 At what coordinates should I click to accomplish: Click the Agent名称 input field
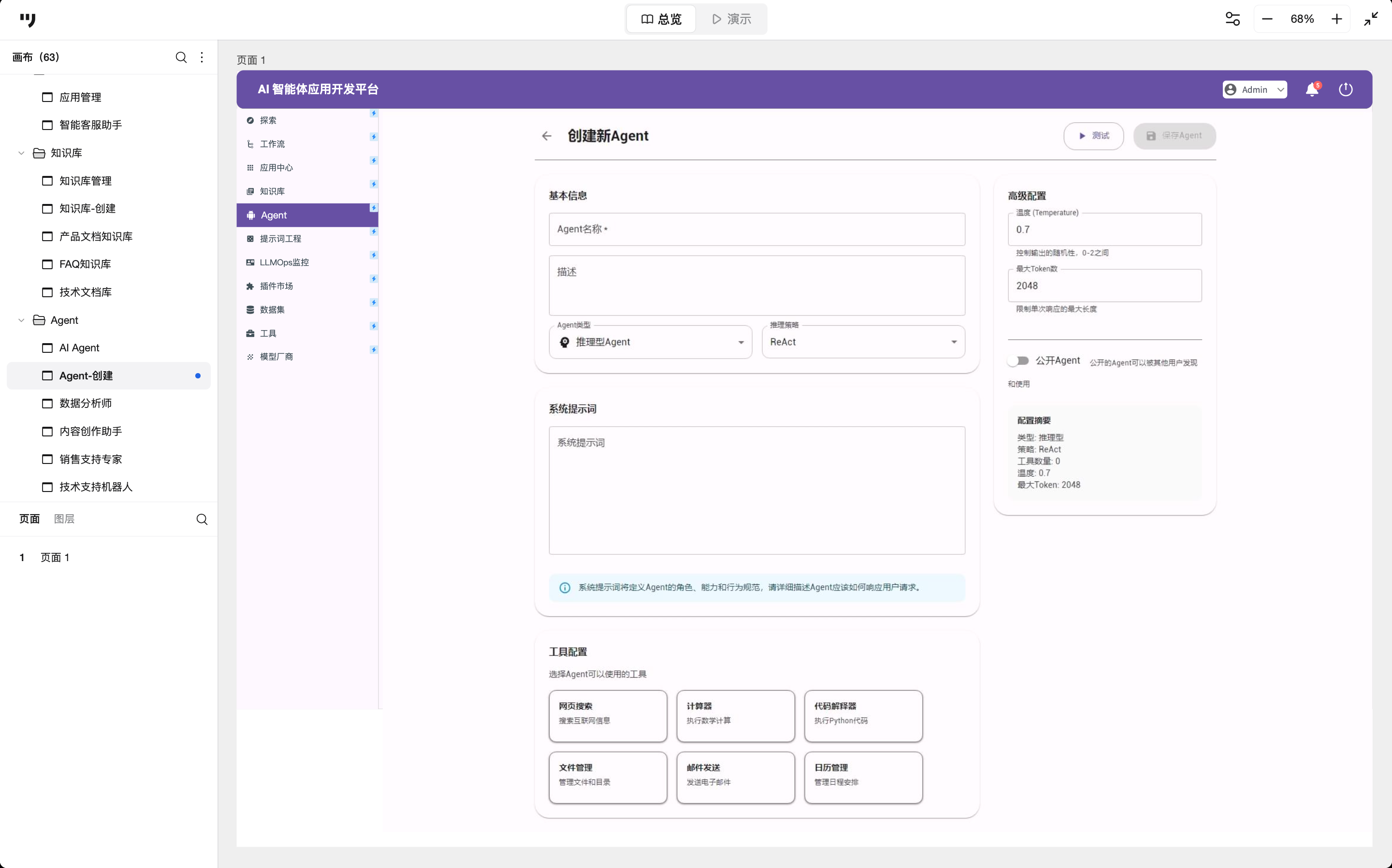[x=756, y=230]
